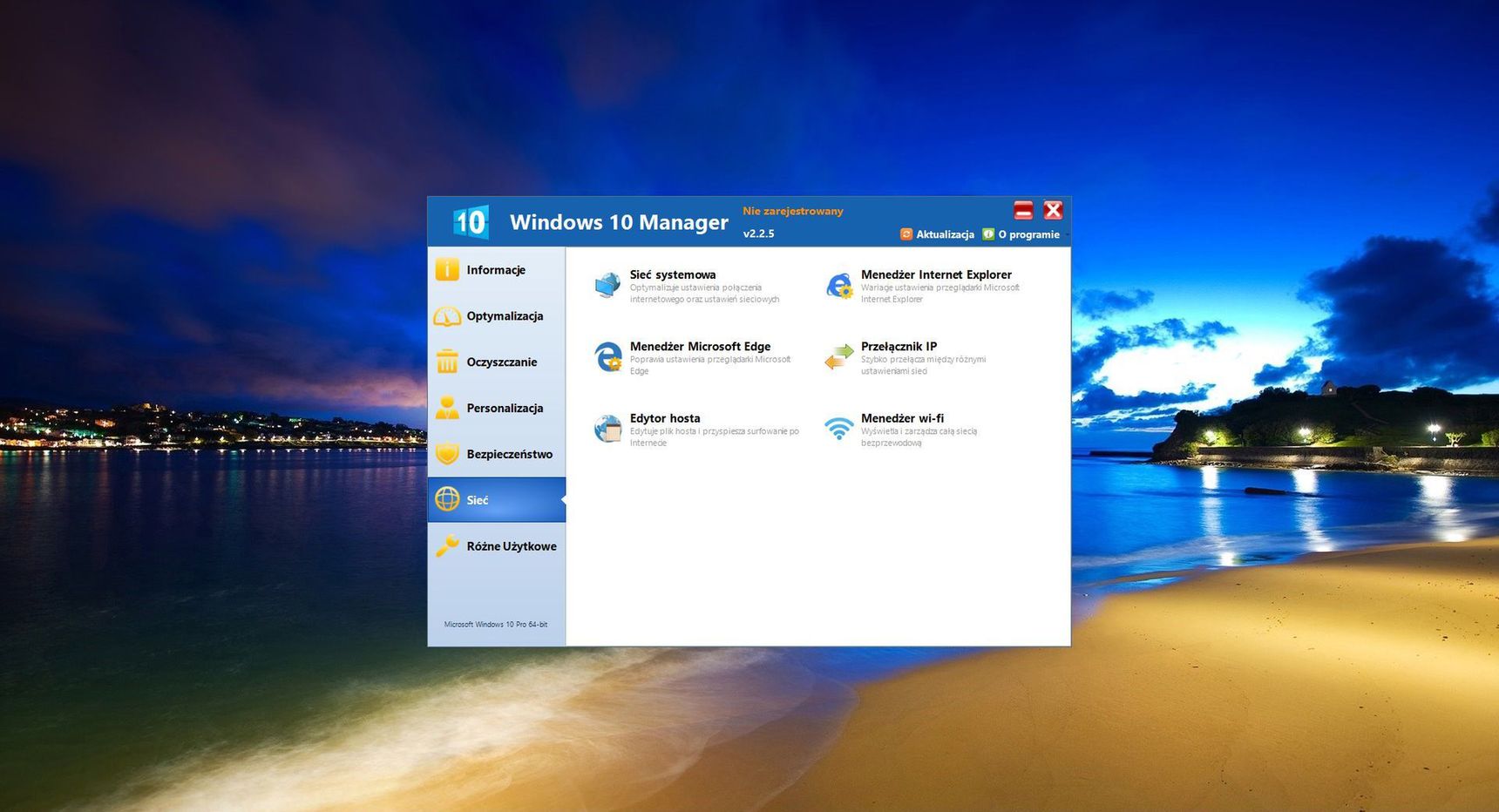The height and width of the screenshot is (812, 1499).
Task: Click the Bezpieczeństwo shield icon
Action: click(x=447, y=454)
